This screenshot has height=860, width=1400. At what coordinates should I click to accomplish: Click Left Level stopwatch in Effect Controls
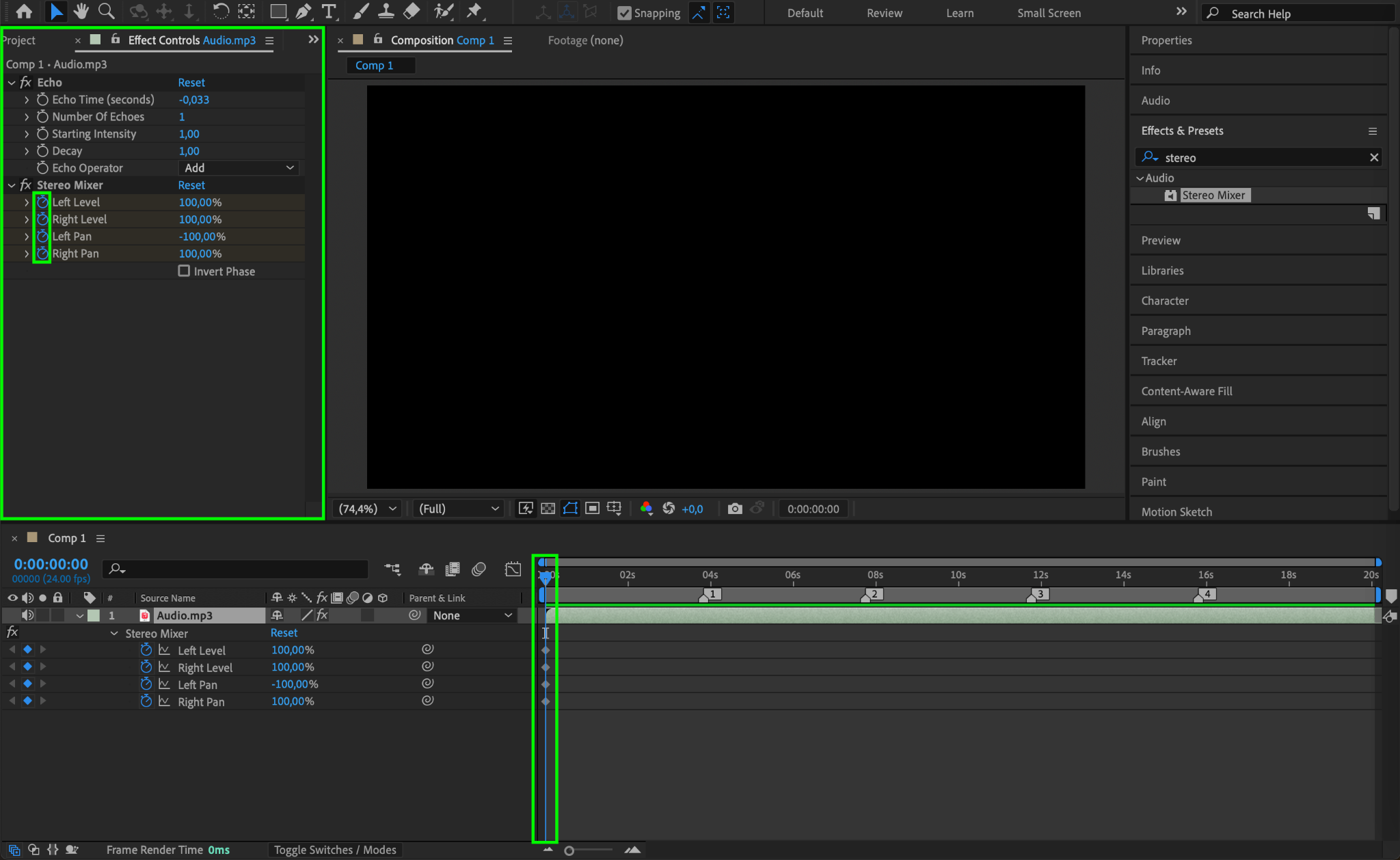point(42,202)
